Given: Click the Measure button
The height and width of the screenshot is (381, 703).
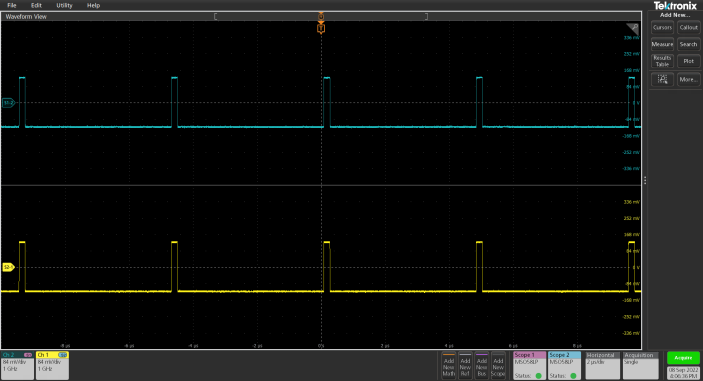Looking at the screenshot, I should [x=662, y=44].
